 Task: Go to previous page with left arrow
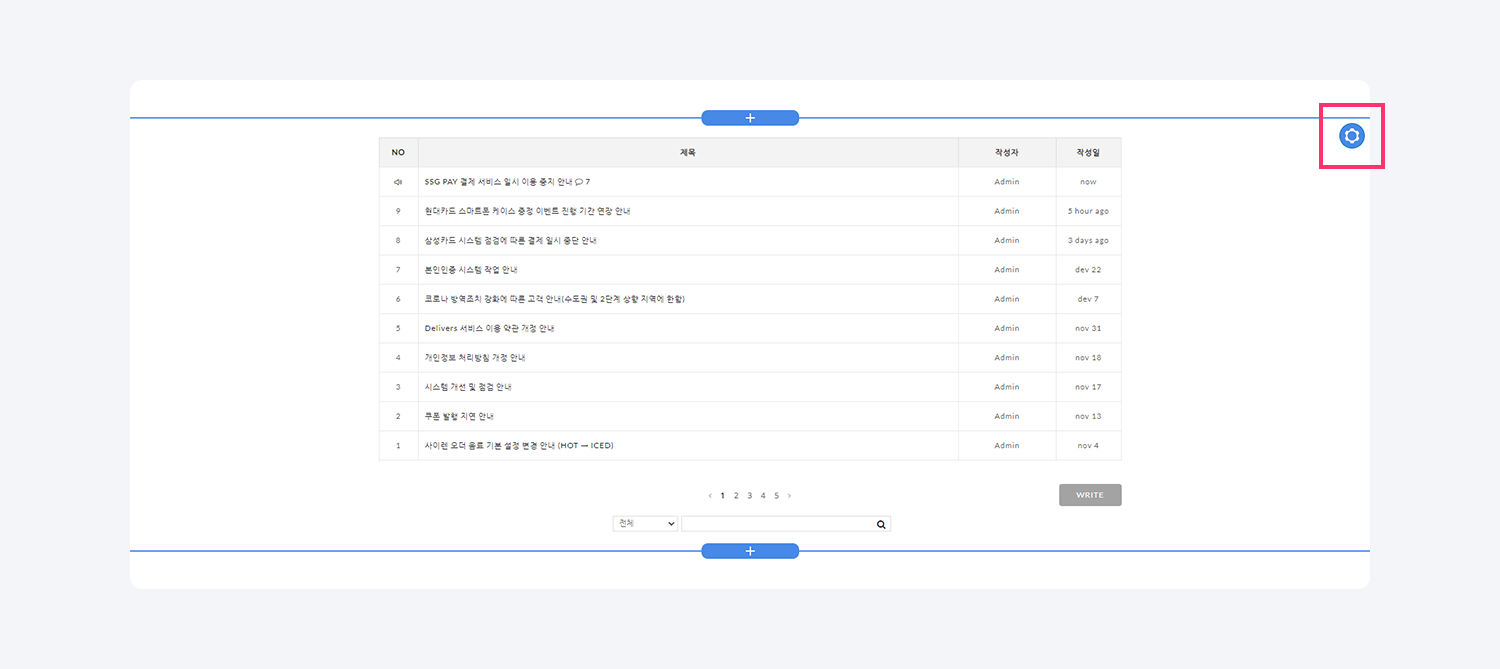[710, 496]
